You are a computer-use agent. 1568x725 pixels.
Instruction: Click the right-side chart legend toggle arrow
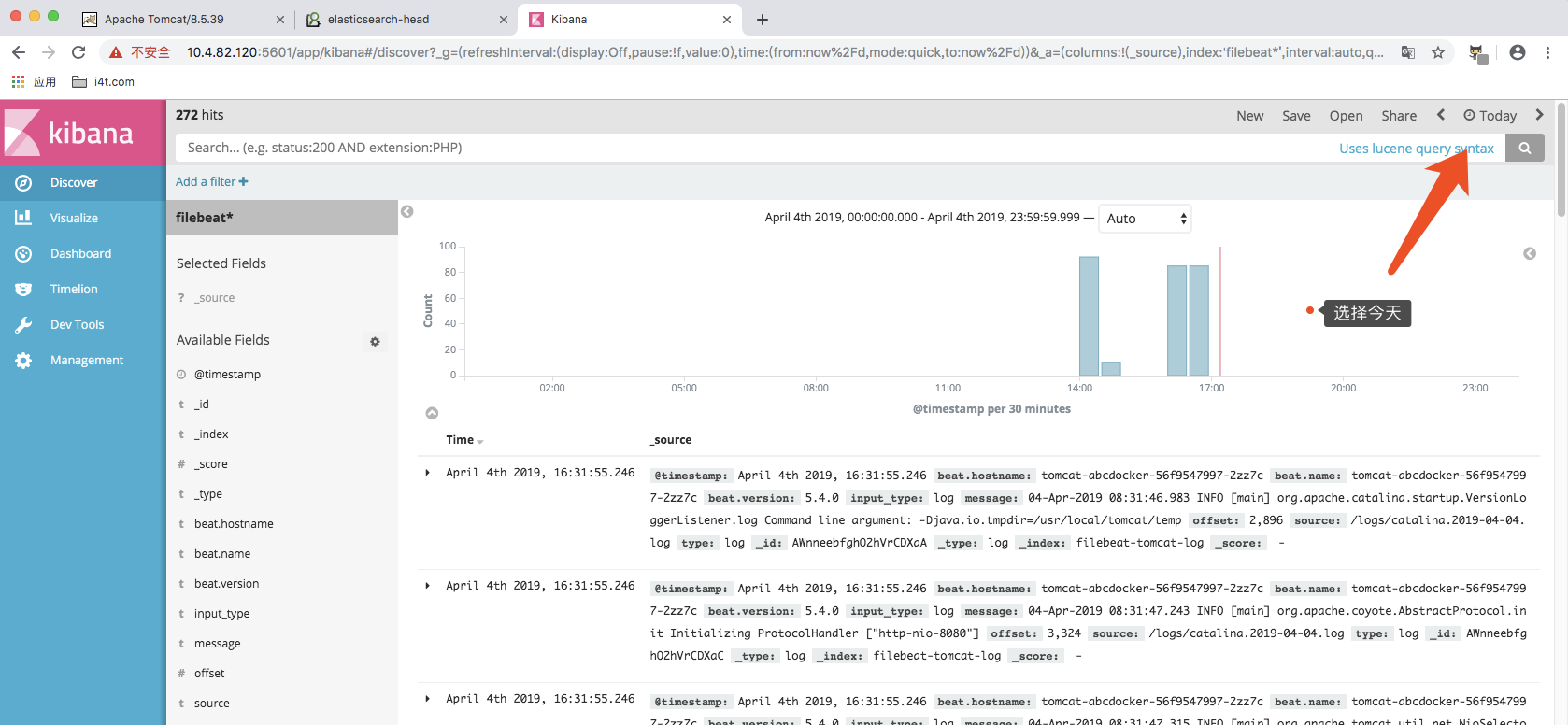1530,254
